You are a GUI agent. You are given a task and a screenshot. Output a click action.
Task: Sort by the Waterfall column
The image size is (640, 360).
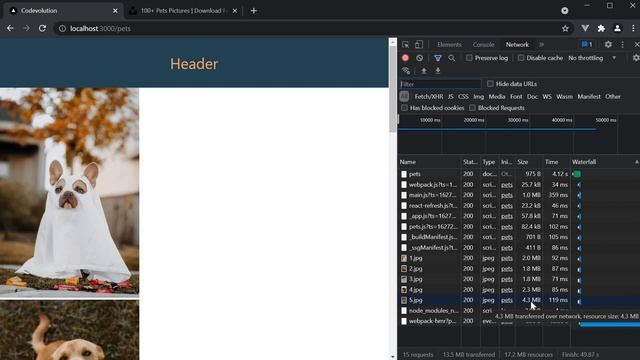pyautogui.click(x=605, y=162)
